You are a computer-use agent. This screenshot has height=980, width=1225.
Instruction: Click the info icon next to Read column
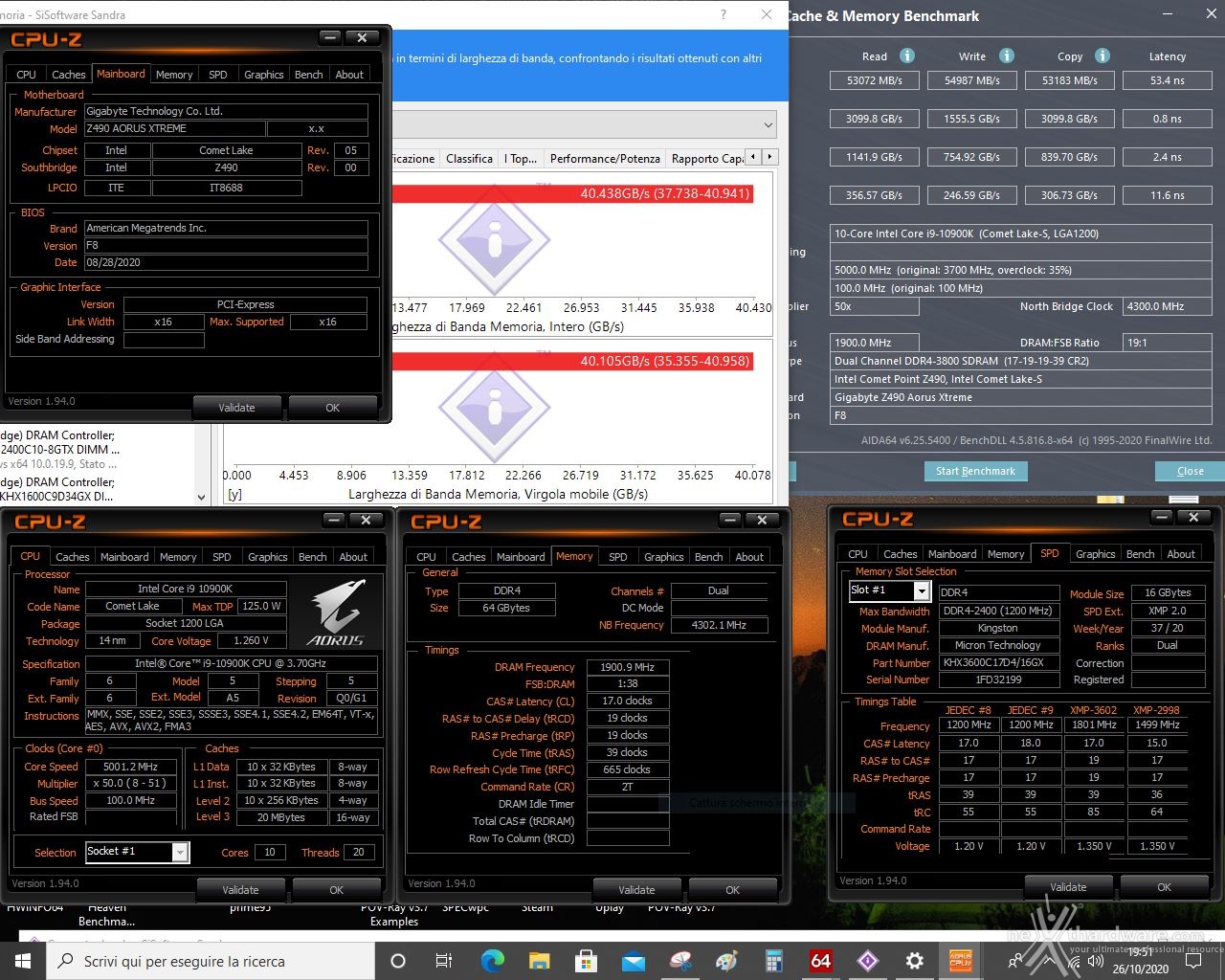pos(907,56)
